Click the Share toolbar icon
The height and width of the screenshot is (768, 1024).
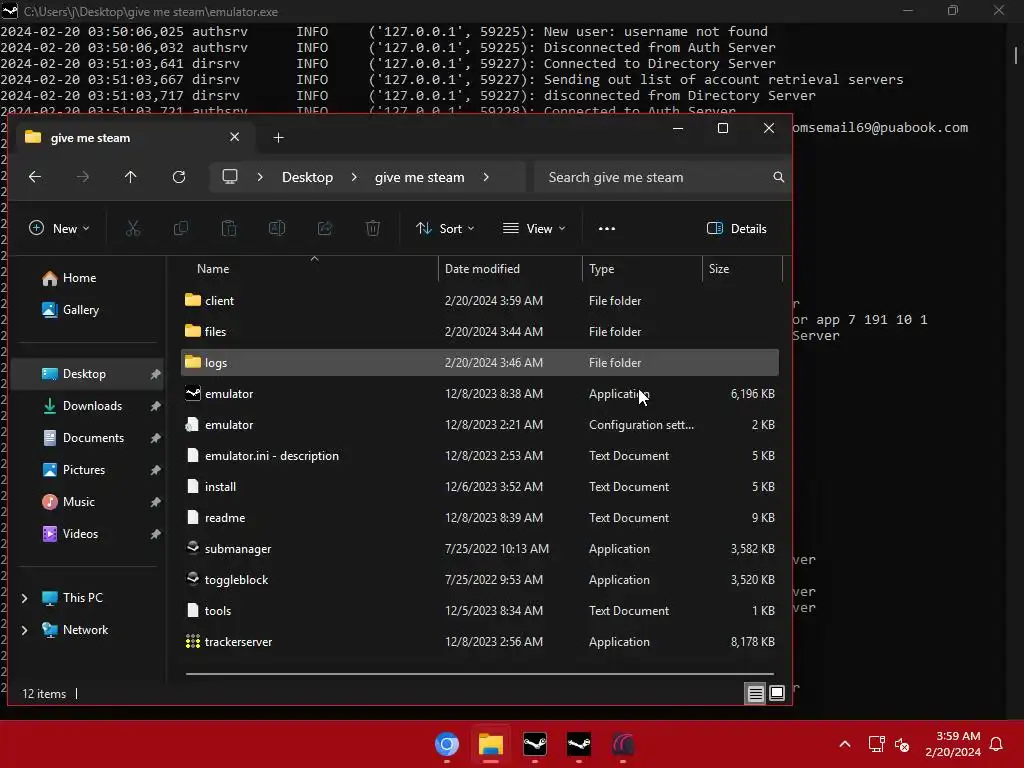(x=325, y=229)
